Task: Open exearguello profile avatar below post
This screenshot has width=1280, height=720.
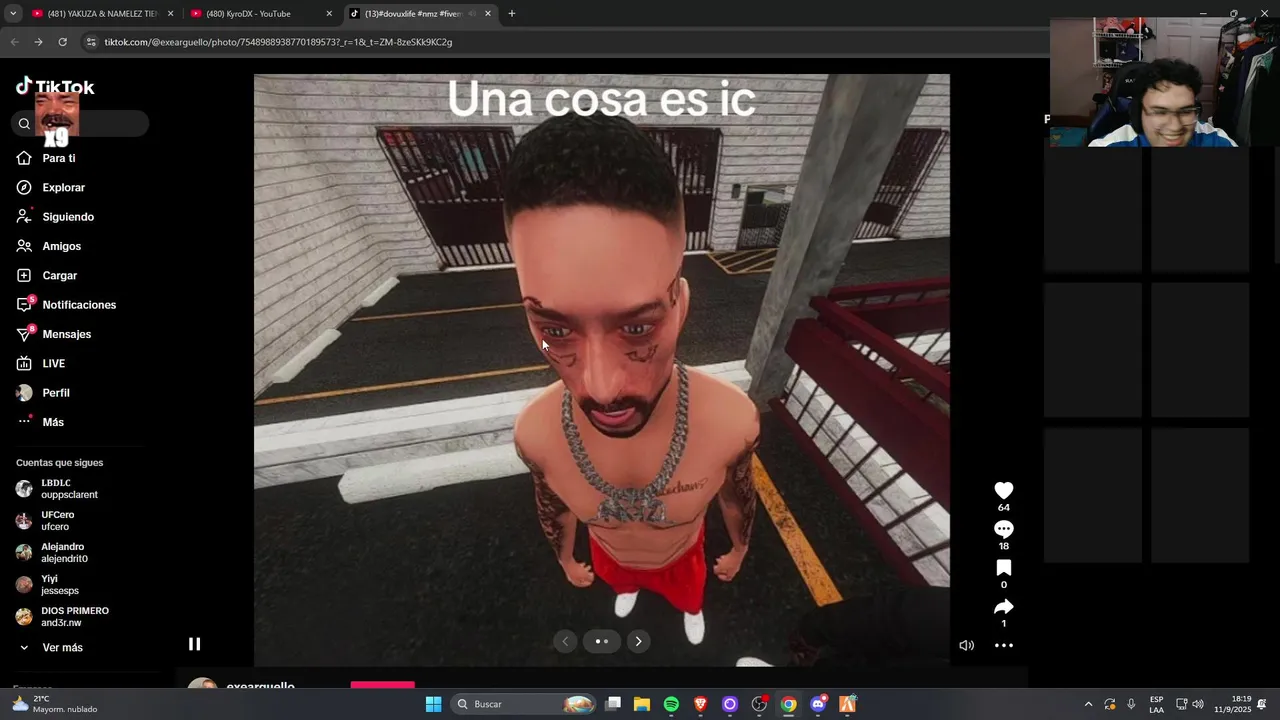Action: tap(203, 683)
